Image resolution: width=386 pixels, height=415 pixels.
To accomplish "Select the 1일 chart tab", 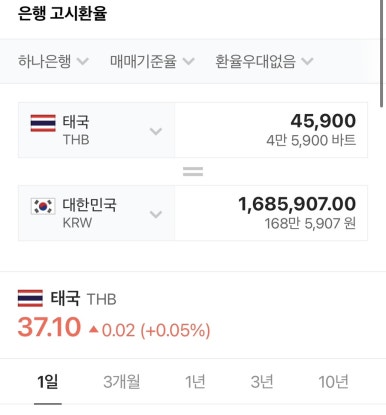I will 48,382.
